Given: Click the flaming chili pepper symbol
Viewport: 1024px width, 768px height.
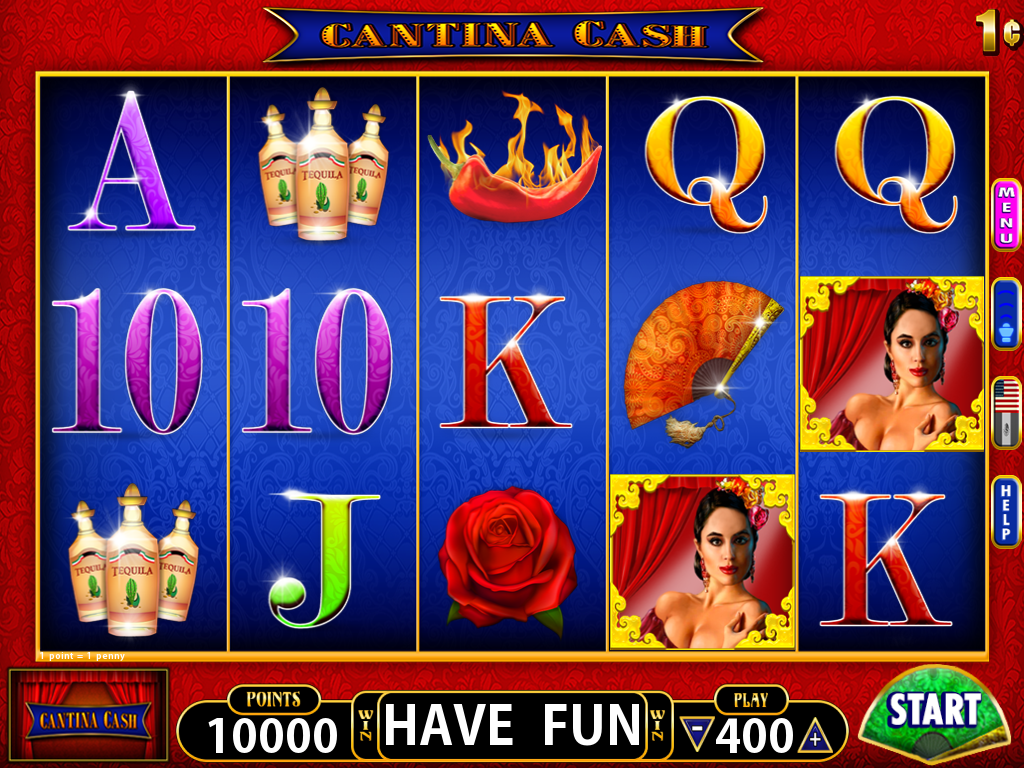Looking at the screenshot, I should click(515, 158).
